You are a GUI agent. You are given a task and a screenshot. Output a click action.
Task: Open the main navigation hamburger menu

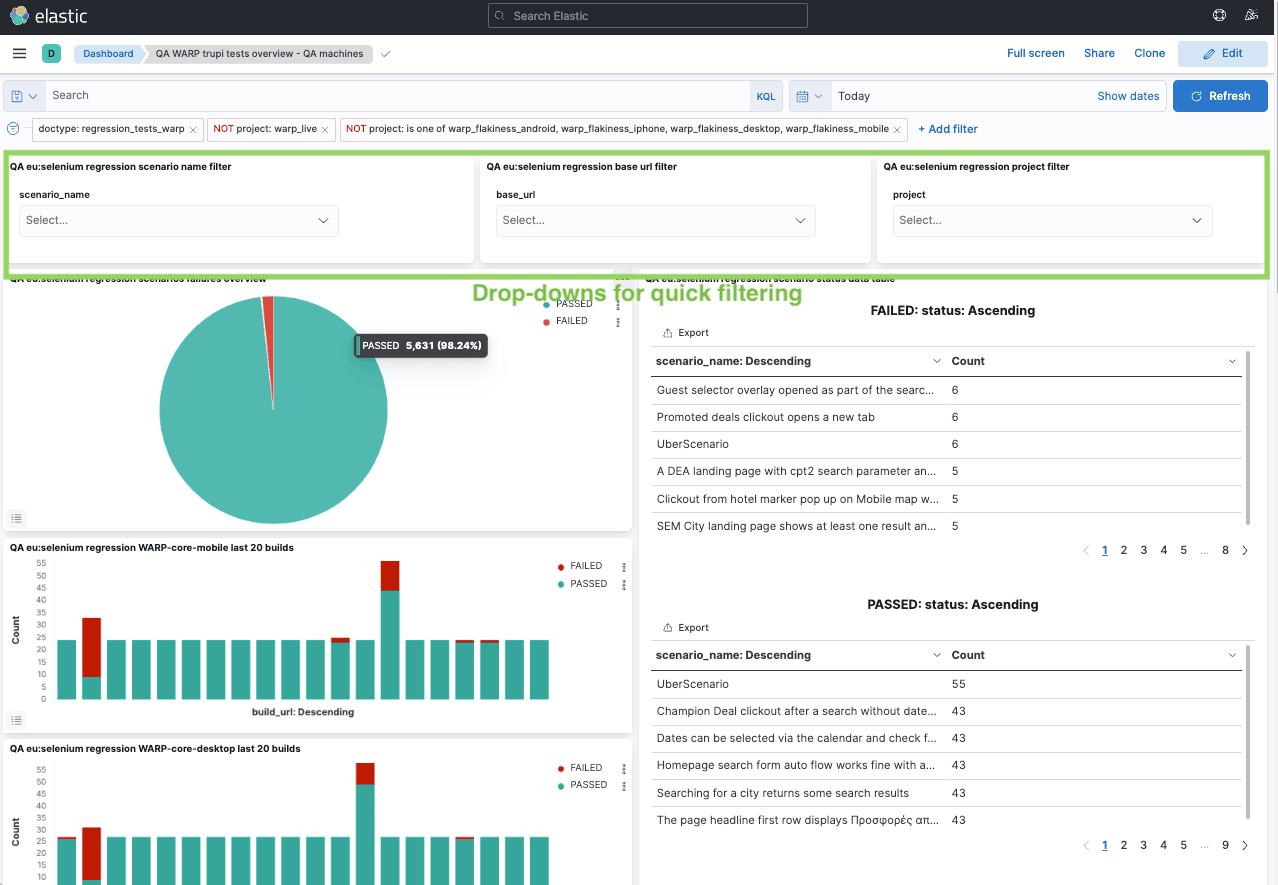pyautogui.click(x=19, y=53)
